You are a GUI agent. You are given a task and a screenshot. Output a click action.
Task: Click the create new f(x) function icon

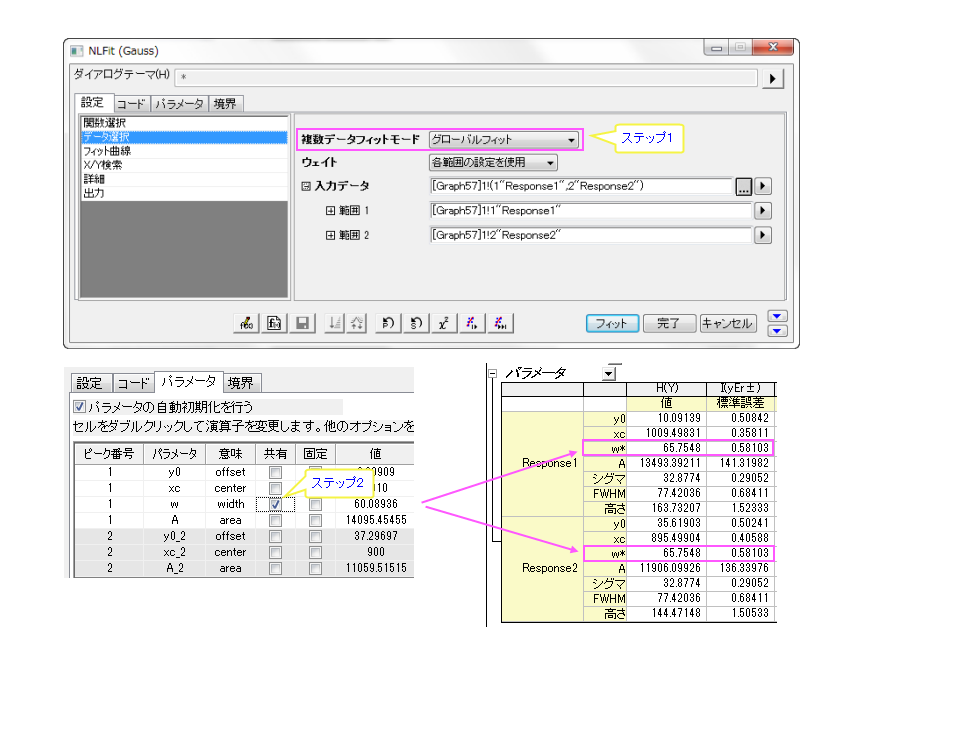[x=274, y=323]
